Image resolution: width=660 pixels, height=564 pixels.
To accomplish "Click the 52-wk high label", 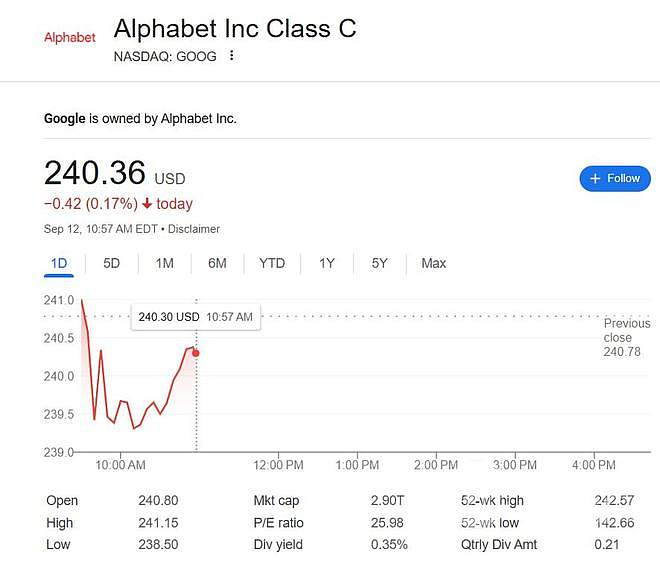I will 492,500.
